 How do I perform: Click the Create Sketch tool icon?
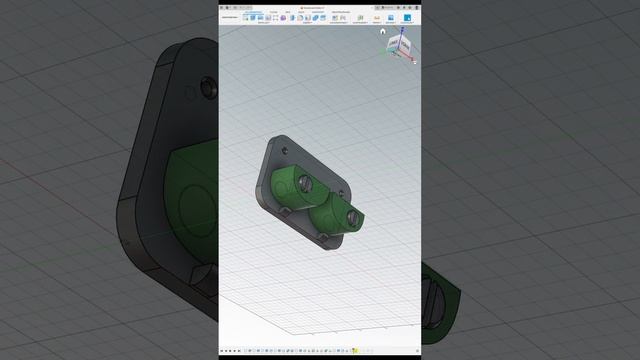pyautogui.click(x=245, y=18)
